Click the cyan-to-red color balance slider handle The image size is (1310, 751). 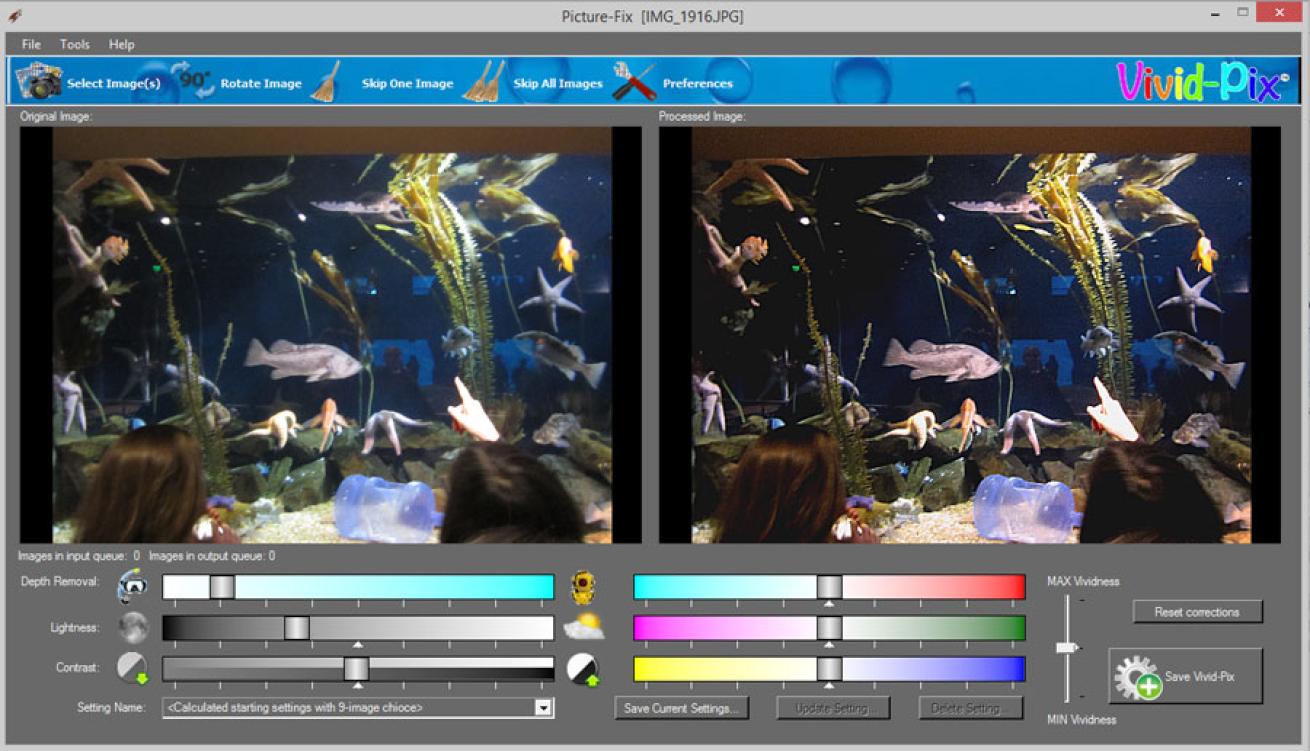click(x=829, y=587)
